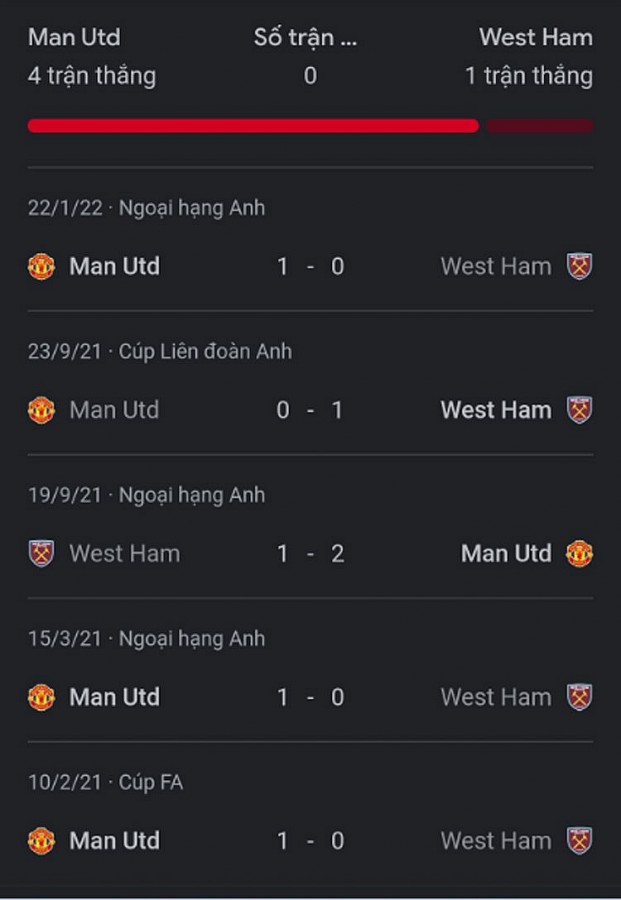Select the Man Utd crest in the 15/3/21 match

(x=42, y=697)
